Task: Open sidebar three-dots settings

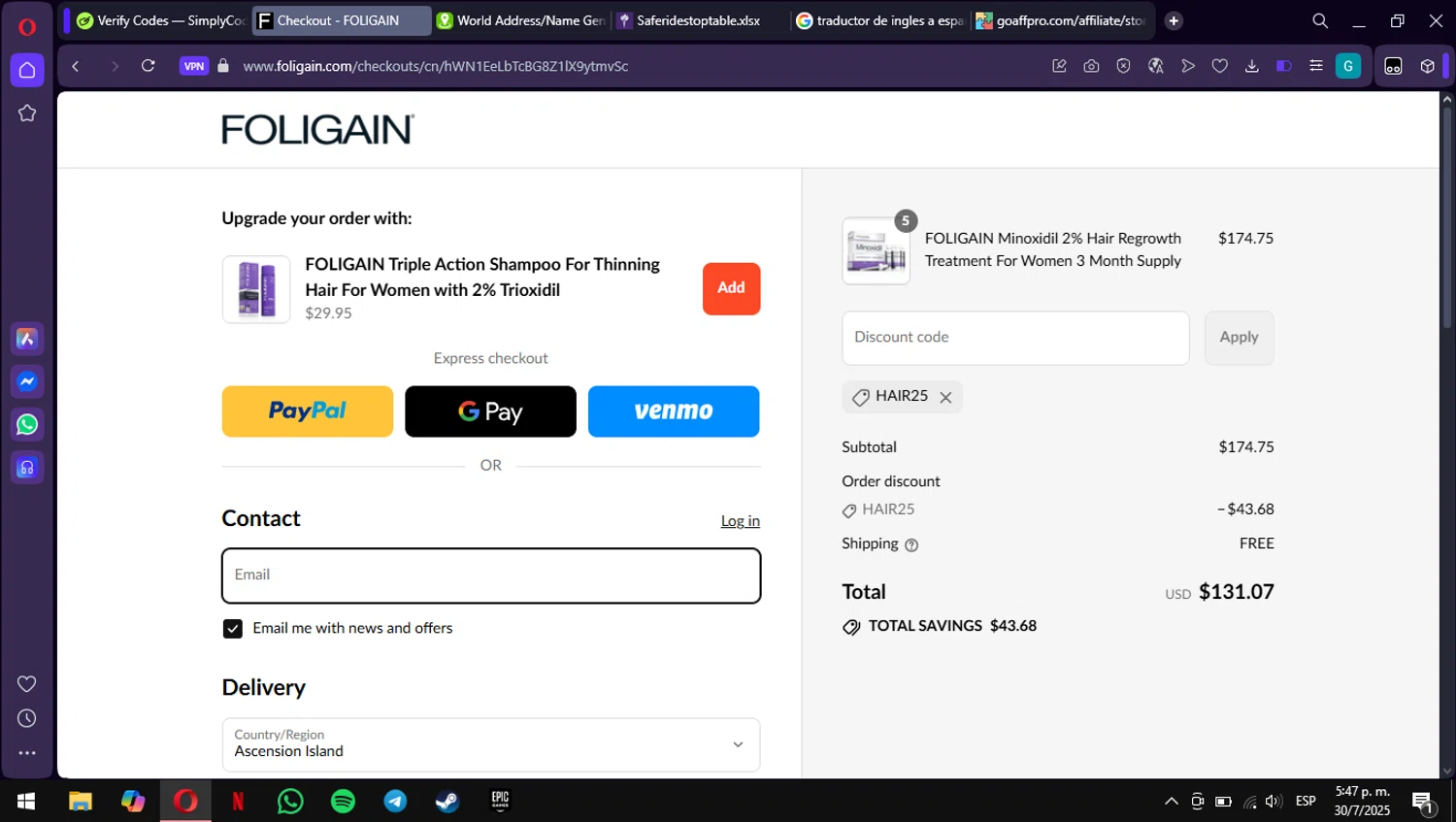Action: [27, 753]
